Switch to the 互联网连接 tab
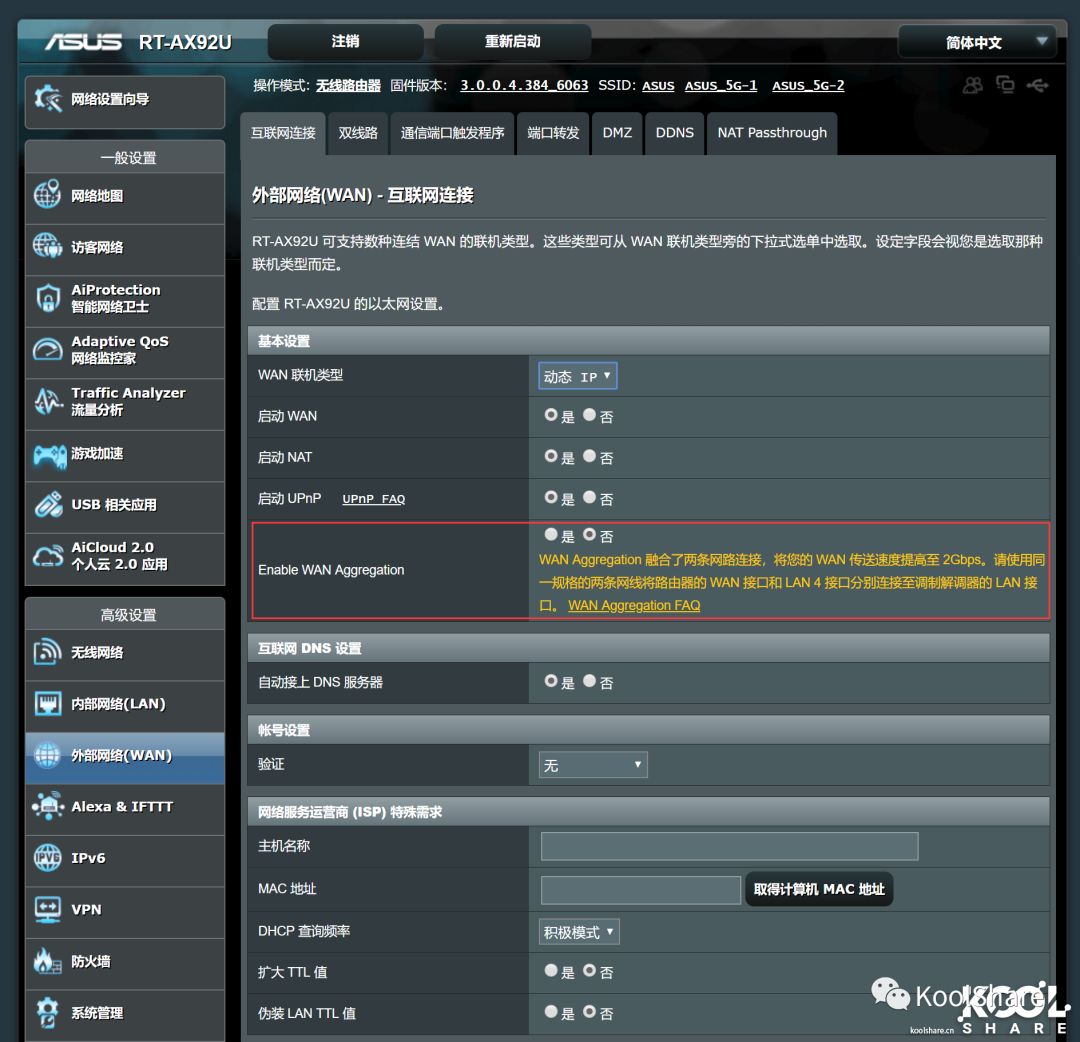This screenshot has width=1080, height=1042. [x=283, y=134]
